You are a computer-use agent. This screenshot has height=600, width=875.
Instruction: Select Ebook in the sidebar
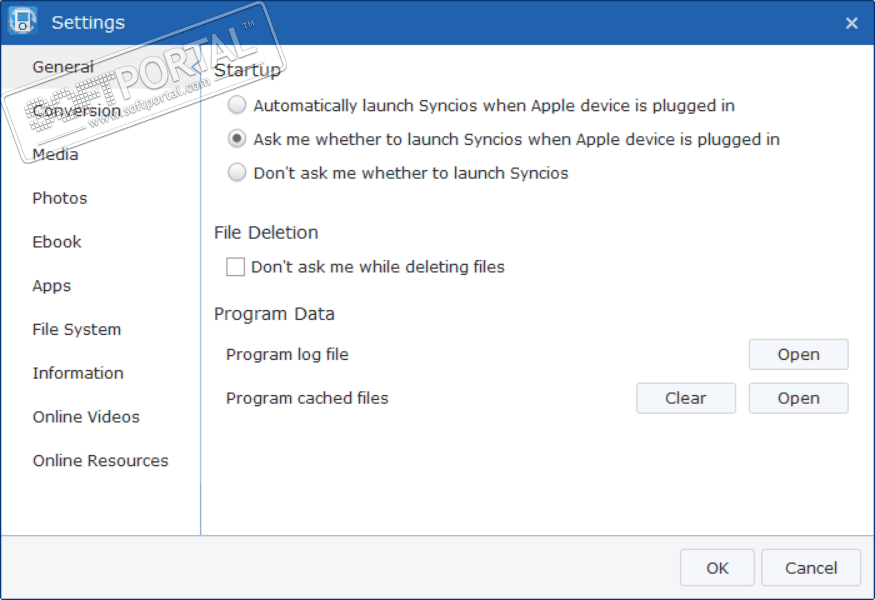[x=57, y=242]
